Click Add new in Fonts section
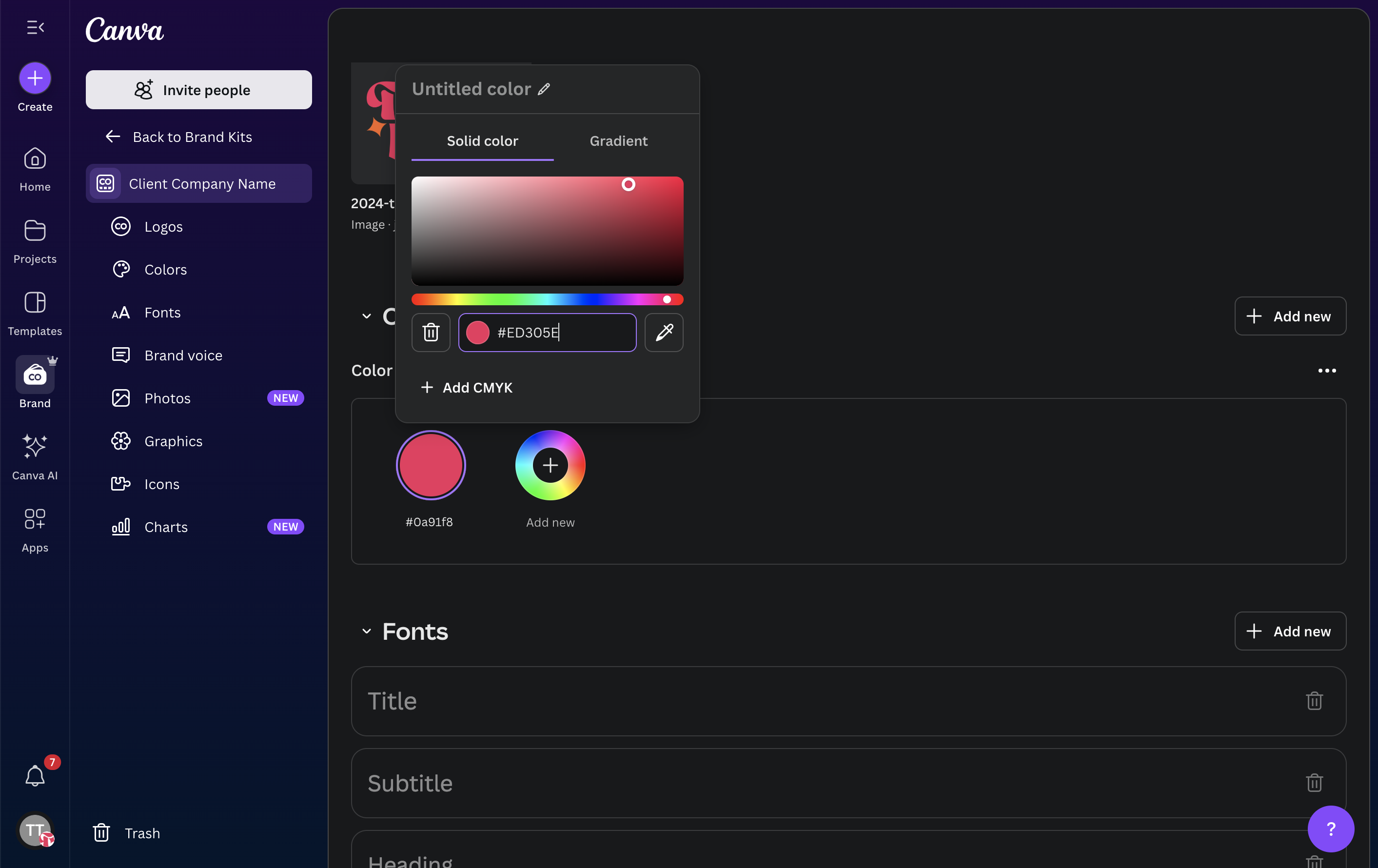This screenshot has height=868, width=1378. [x=1290, y=631]
